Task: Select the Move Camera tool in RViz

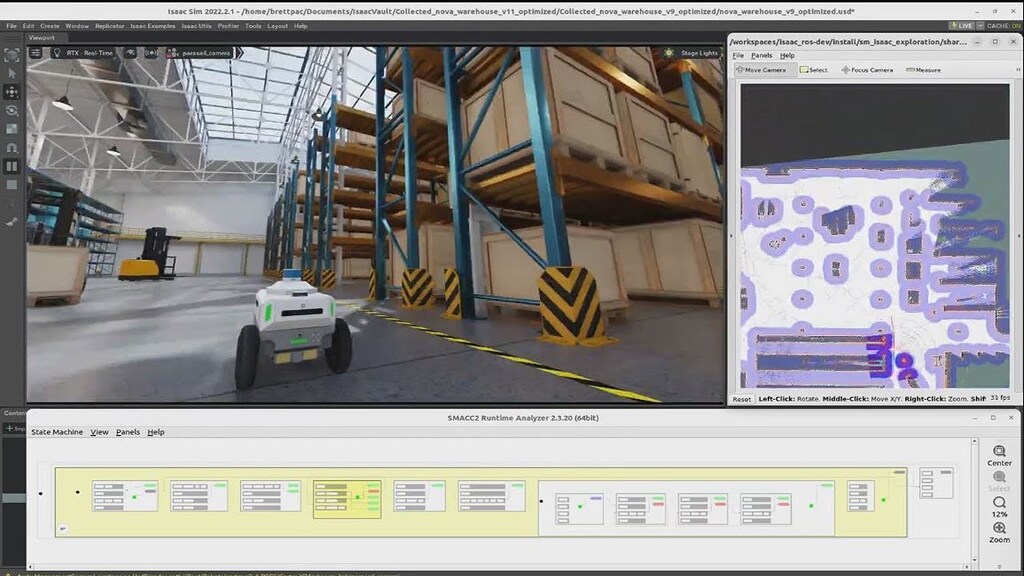Action: [x=763, y=70]
